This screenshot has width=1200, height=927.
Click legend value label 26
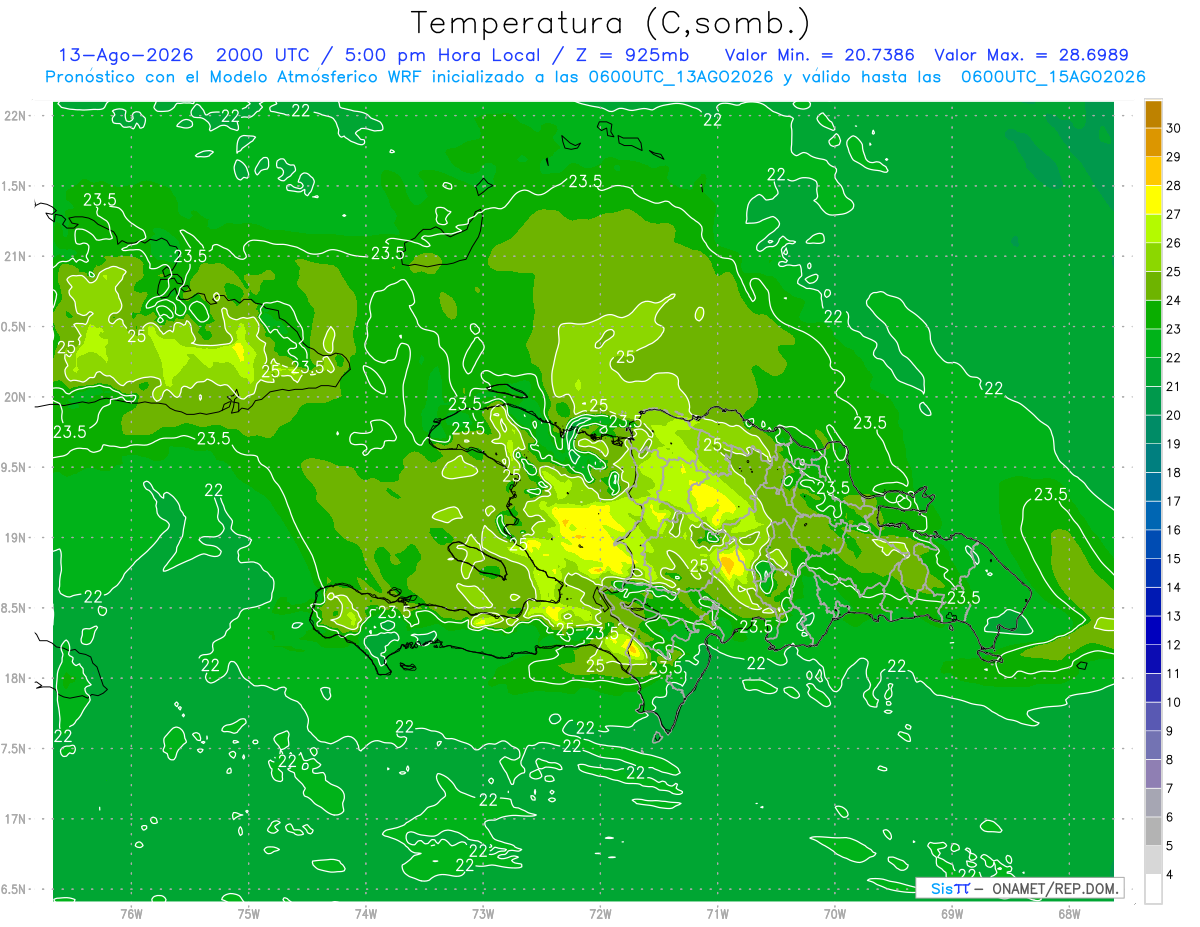[1173, 243]
